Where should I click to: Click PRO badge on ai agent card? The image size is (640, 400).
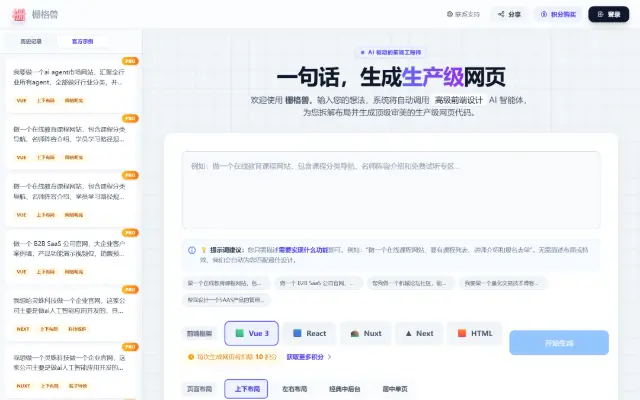pos(130,61)
